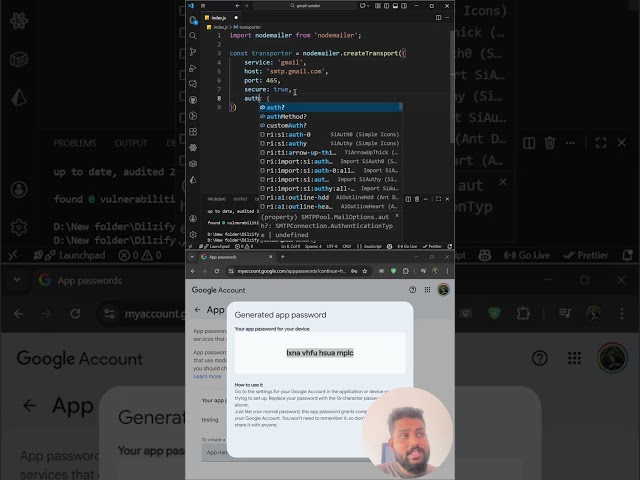640x480 pixels.
Task: Maximize the terminal panel size
Action: pos(438,199)
